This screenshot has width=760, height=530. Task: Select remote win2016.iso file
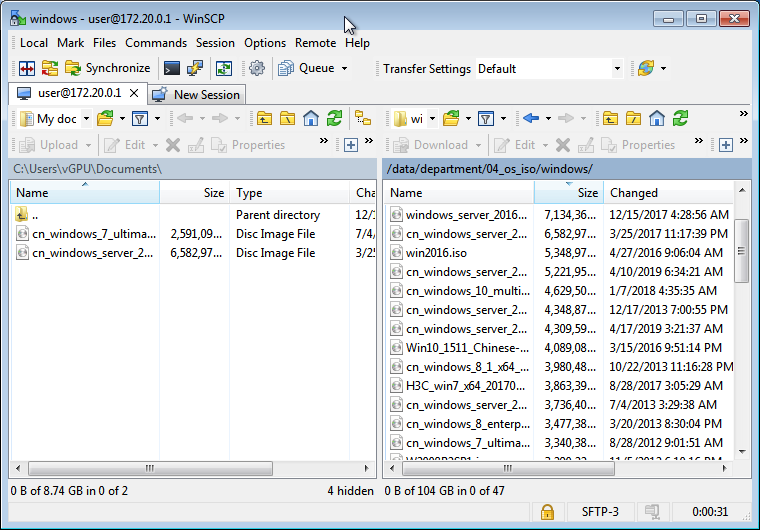click(x=560, y=253)
